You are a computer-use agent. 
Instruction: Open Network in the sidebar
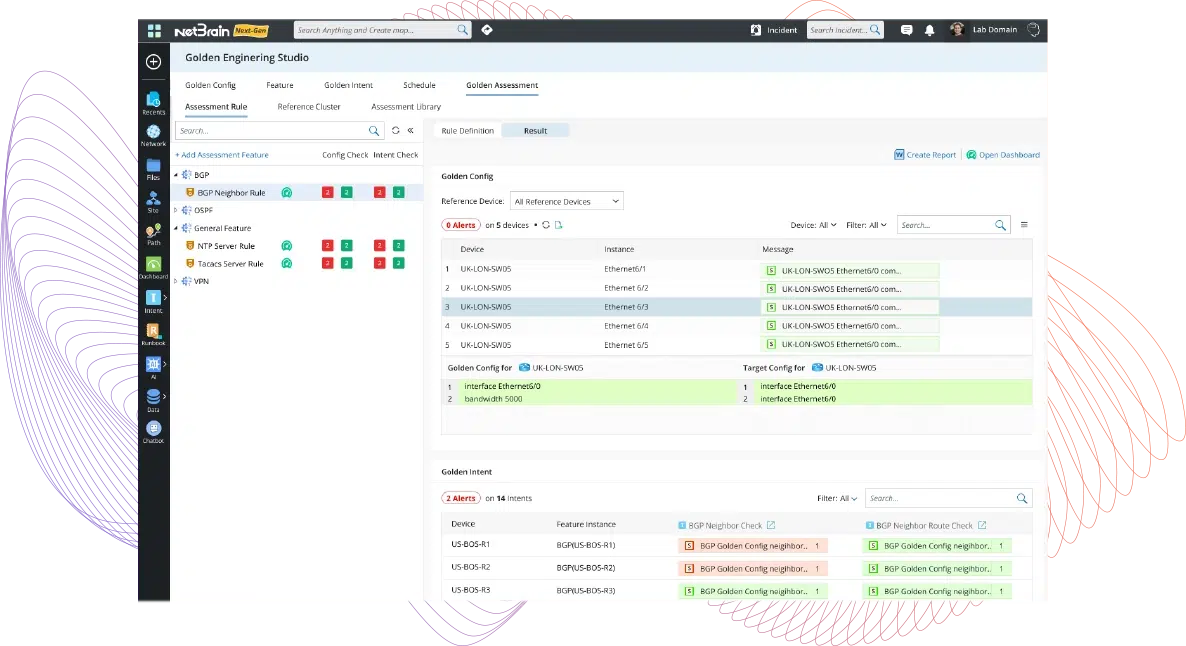154,135
